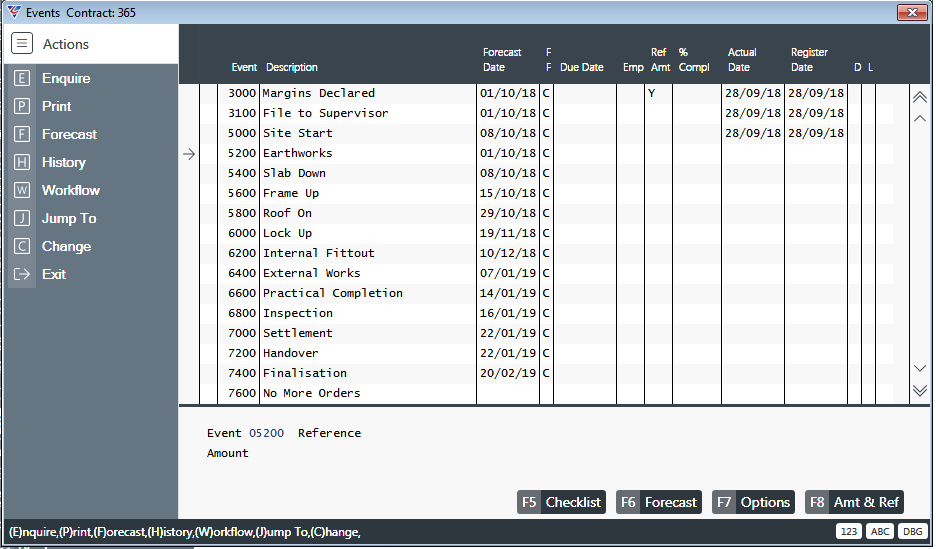Move up one row with single up chevron
Screen dimensions: 936x549
tap(920, 118)
